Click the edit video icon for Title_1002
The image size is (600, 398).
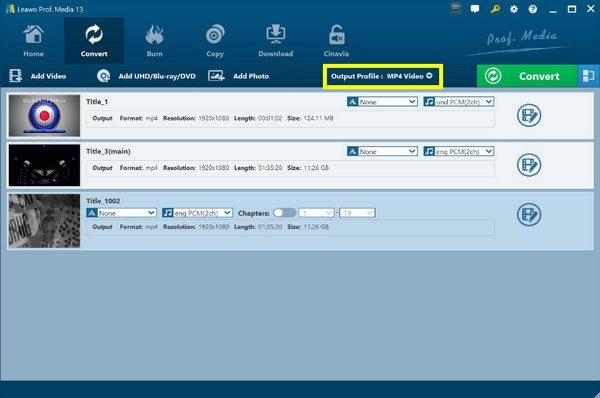tap(529, 215)
